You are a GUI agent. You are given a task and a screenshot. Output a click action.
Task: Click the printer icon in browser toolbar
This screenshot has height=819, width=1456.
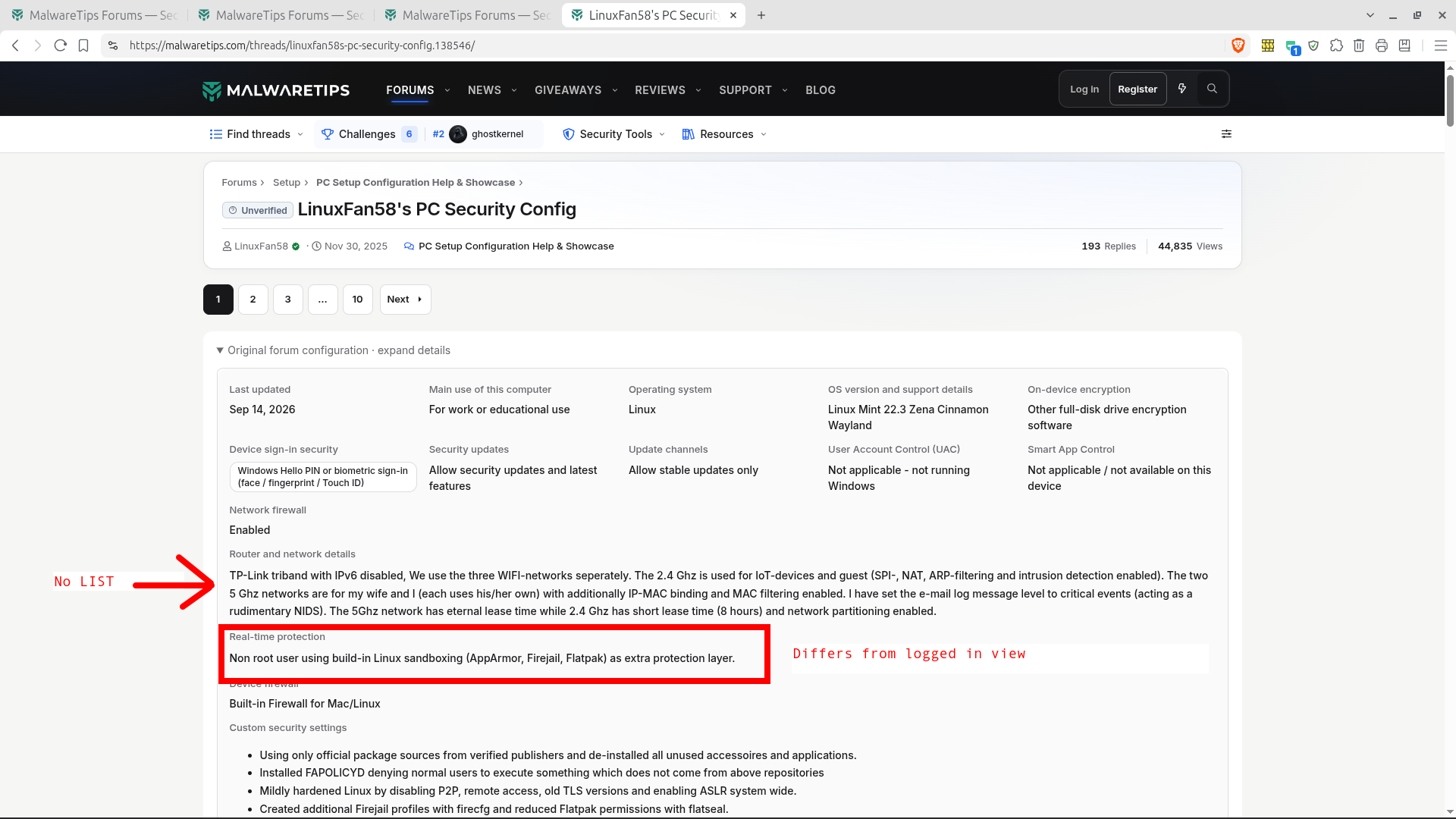pos(1382,45)
